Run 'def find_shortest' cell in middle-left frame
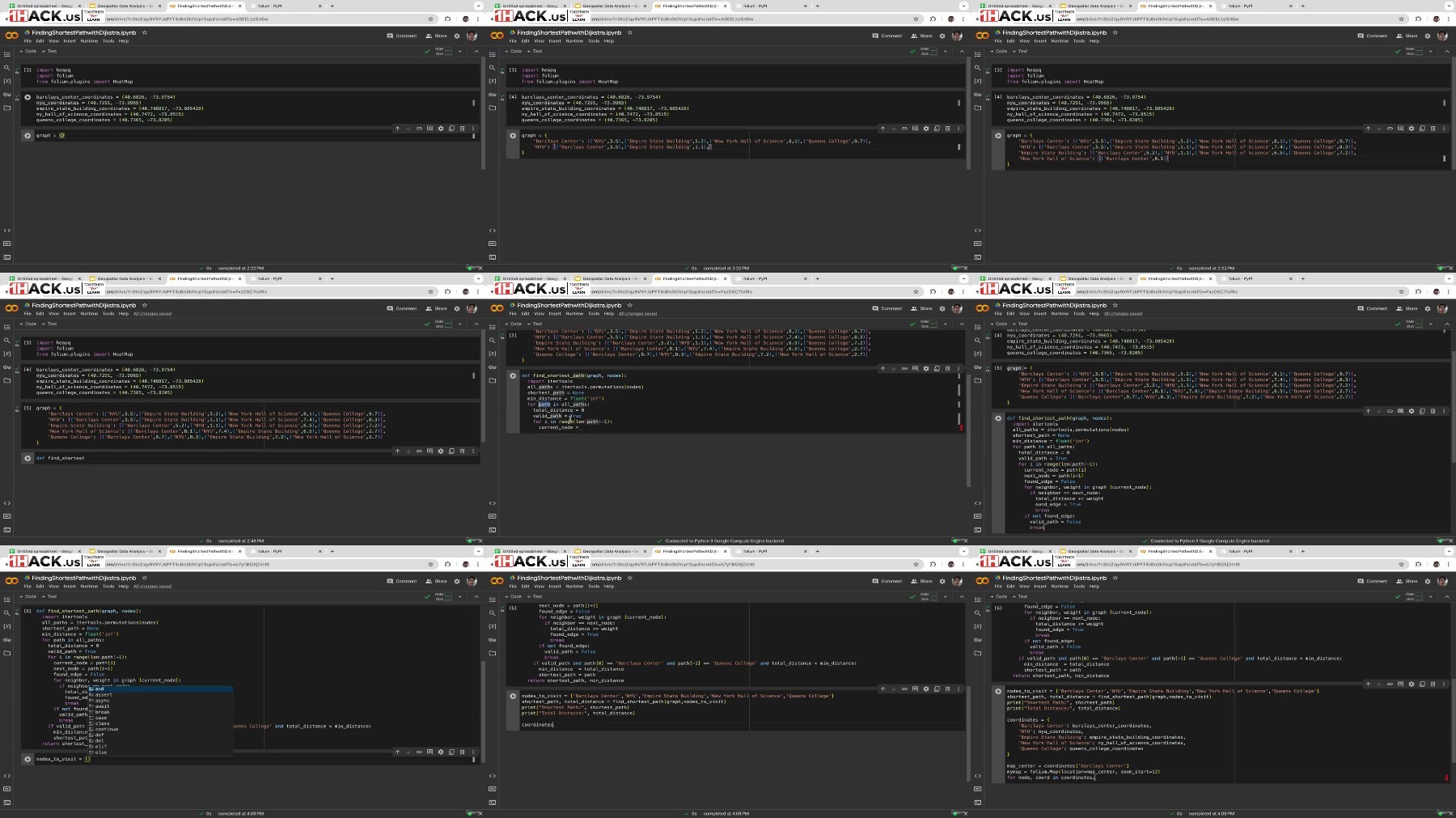 [x=28, y=458]
